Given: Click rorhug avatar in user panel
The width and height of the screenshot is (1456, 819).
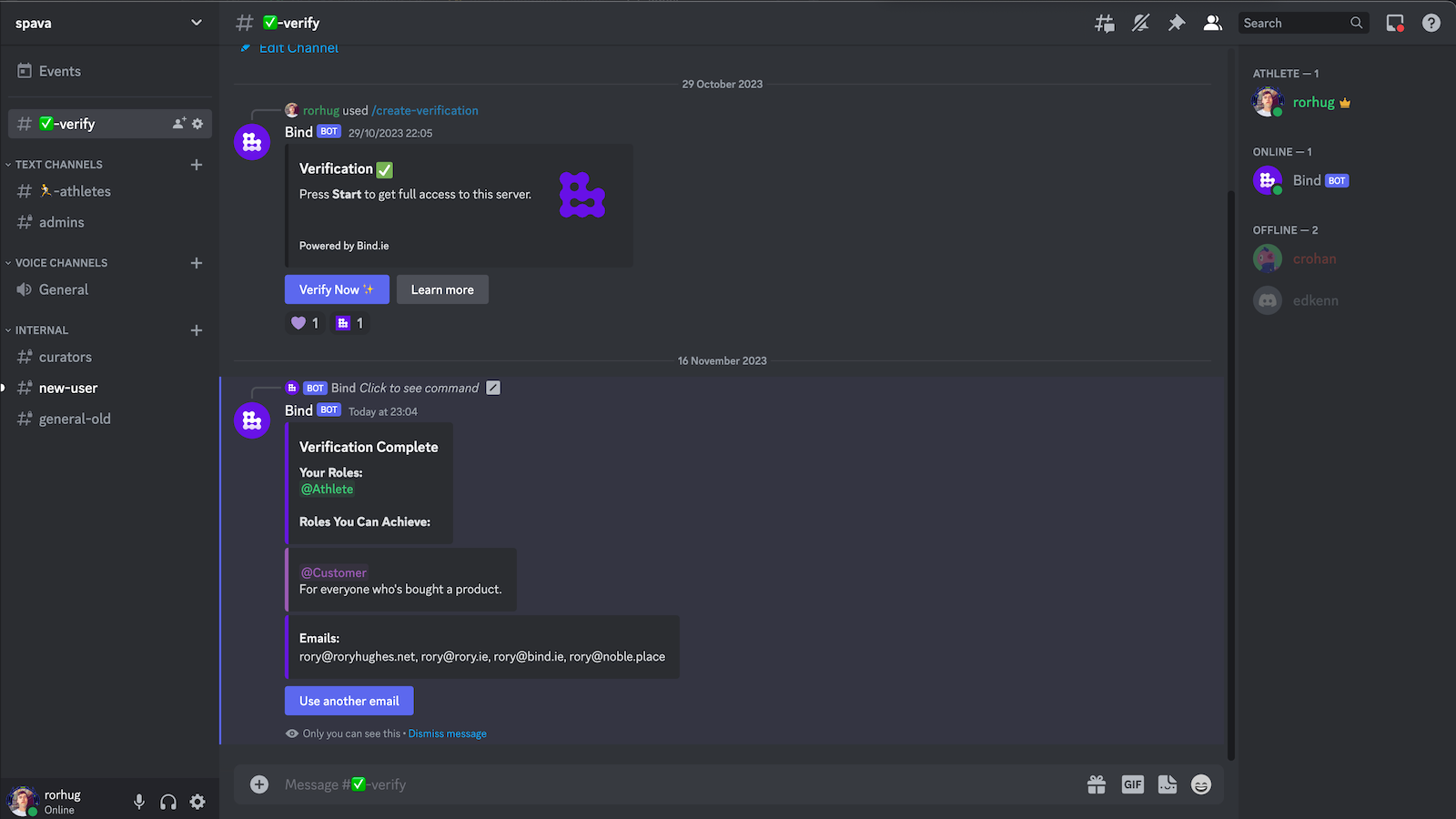Looking at the screenshot, I should (x=22, y=802).
